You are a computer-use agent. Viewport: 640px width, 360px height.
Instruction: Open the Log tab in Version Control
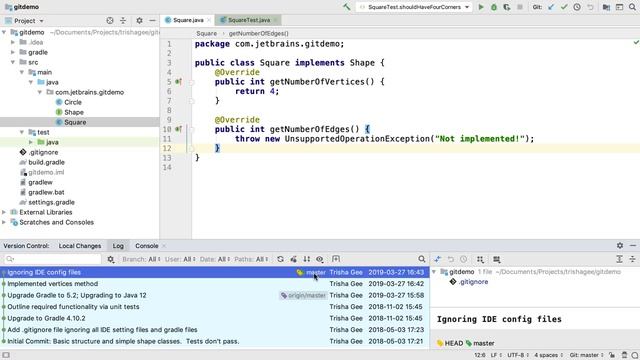pos(118,246)
